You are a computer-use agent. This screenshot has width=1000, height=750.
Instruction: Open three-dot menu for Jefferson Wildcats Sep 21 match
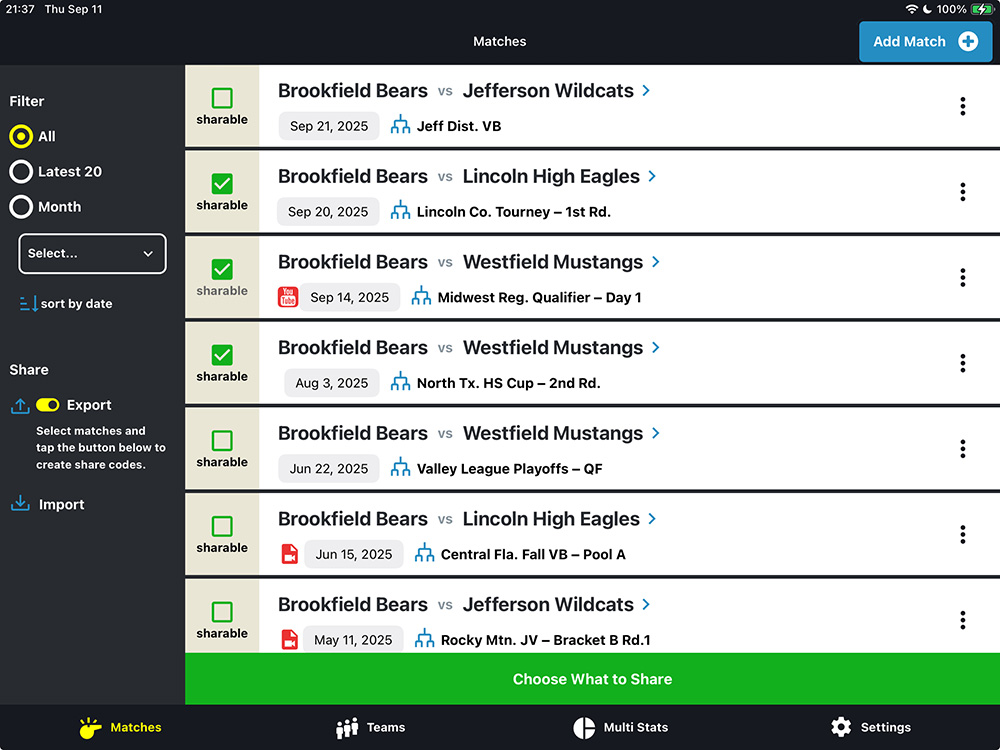[x=962, y=106]
